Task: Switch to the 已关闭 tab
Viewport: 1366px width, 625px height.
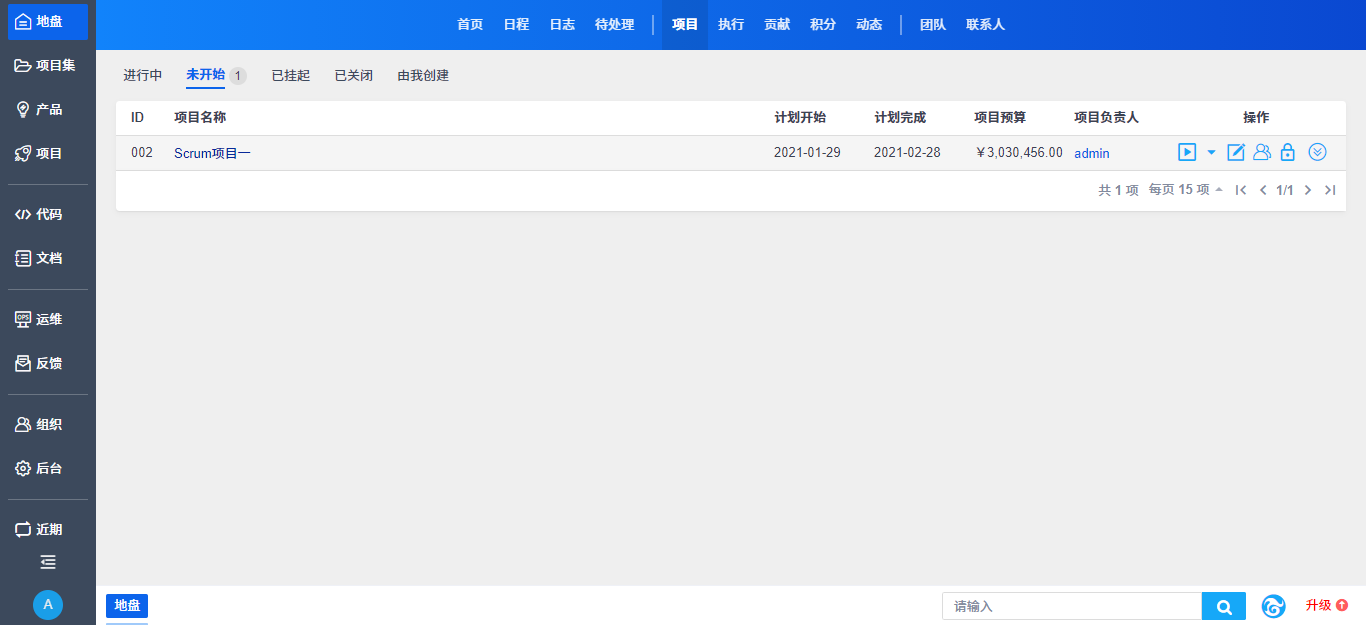Action: tap(353, 76)
